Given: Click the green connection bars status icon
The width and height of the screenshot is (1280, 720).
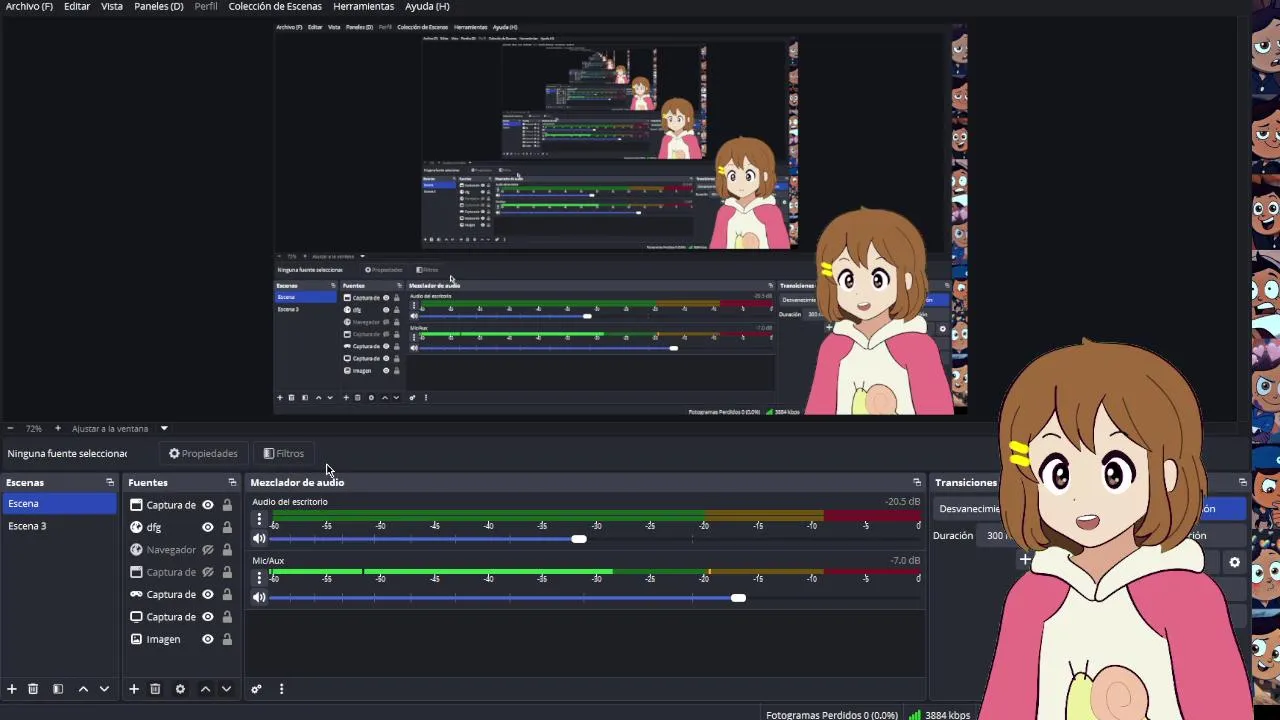Looking at the screenshot, I should click(915, 715).
